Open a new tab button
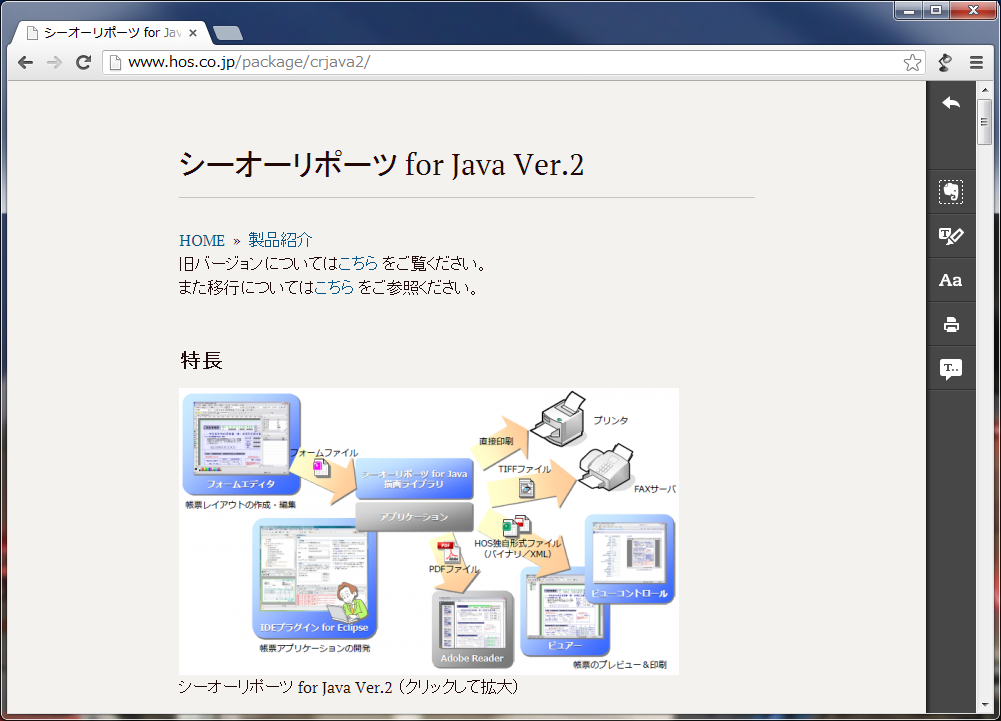 pyautogui.click(x=227, y=33)
